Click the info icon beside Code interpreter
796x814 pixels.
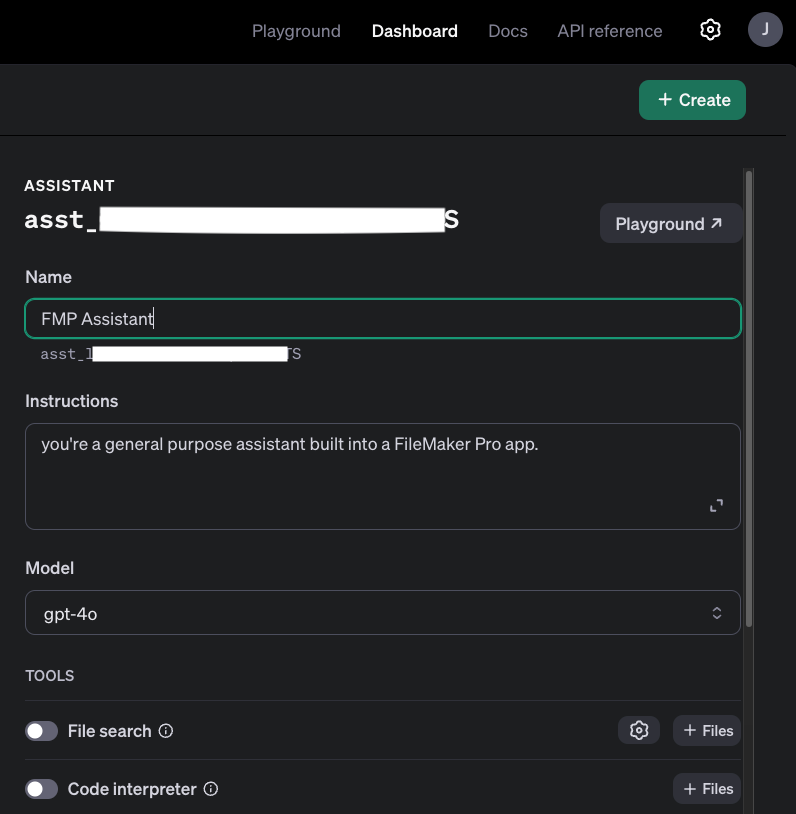[211, 789]
